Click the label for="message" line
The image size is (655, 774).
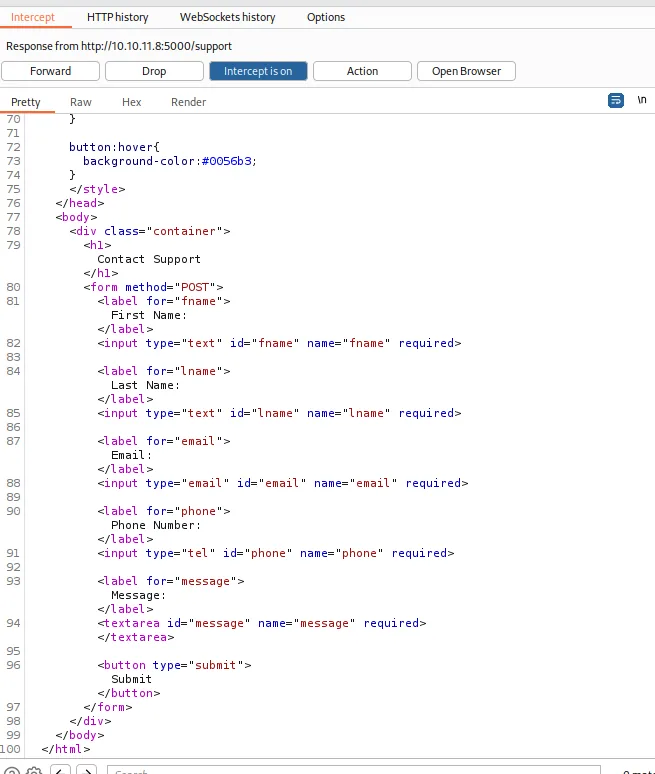click(171, 581)
